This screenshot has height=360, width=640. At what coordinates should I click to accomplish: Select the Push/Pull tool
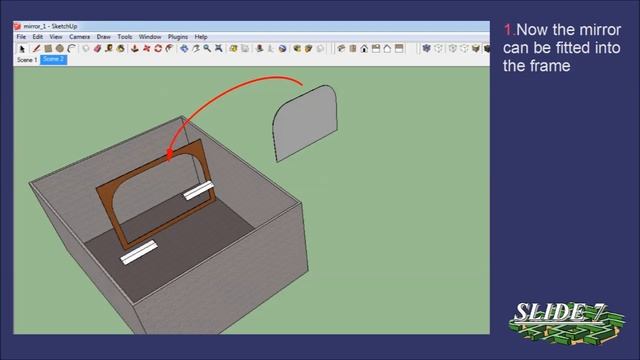[x=134, y=49]
